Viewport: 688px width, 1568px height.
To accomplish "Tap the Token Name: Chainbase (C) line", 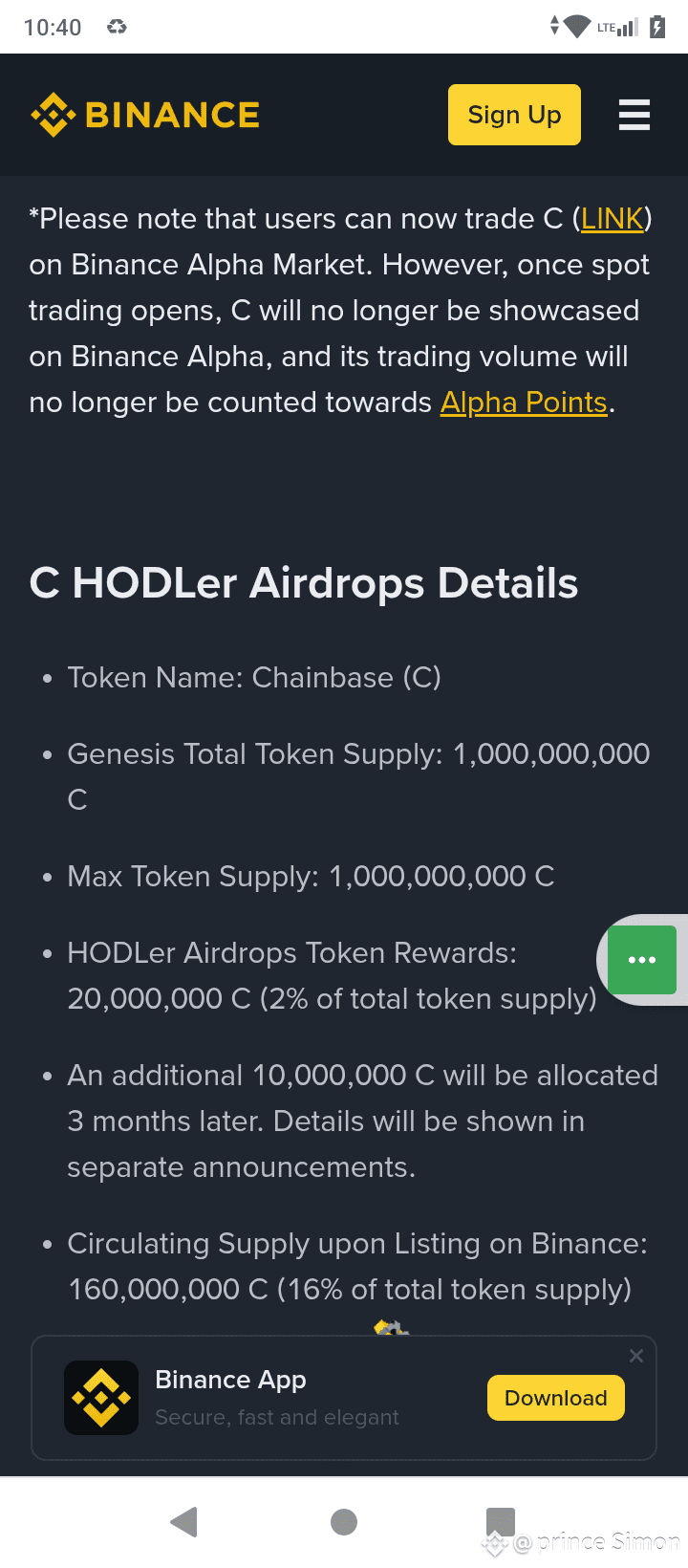I will (x=254, y=678).
